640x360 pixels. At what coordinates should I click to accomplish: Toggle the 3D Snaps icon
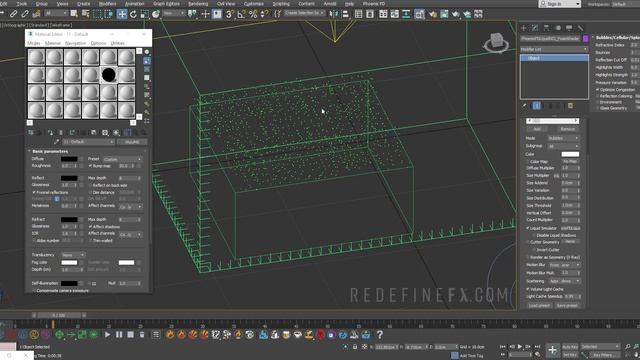[x=230, y=14]
